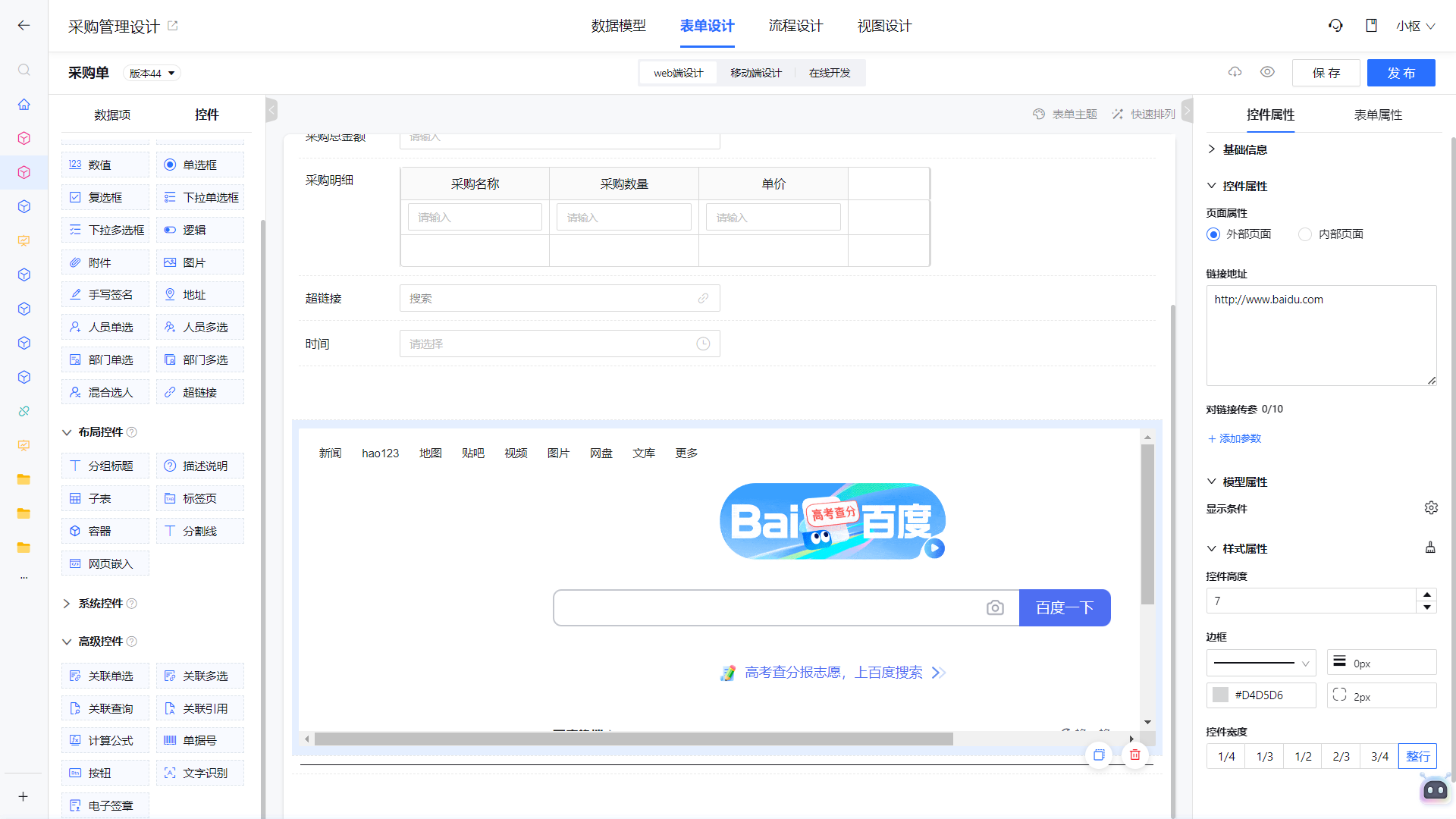This screenshot has width=1456, height=819.
Task: Open the customer support headset icon
Action: point(1335,26)
